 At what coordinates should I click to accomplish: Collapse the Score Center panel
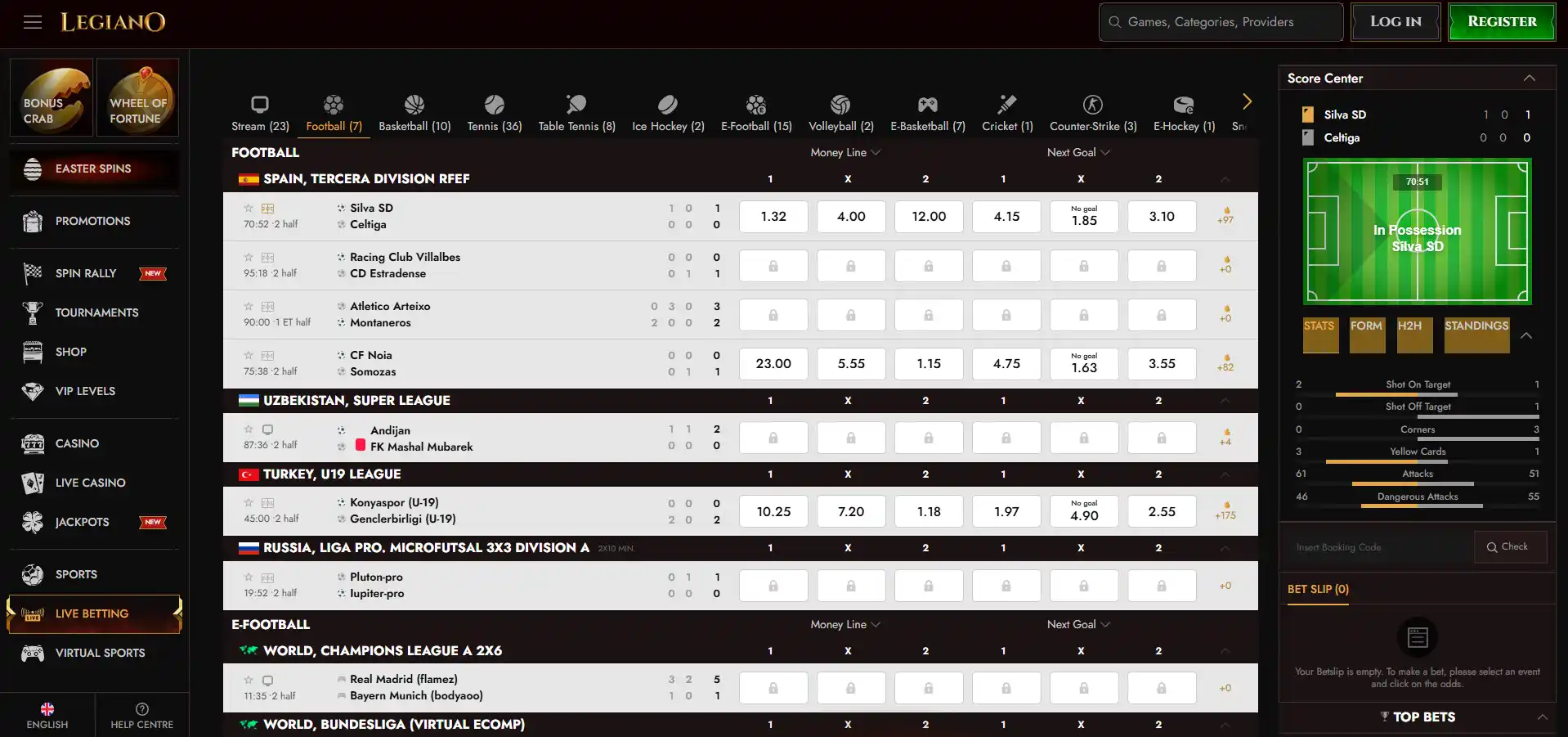[1529, 79]
